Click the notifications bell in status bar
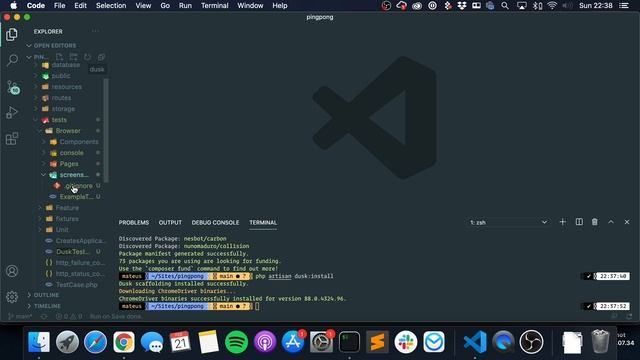 pyautogui.click(x=629, y=316)
